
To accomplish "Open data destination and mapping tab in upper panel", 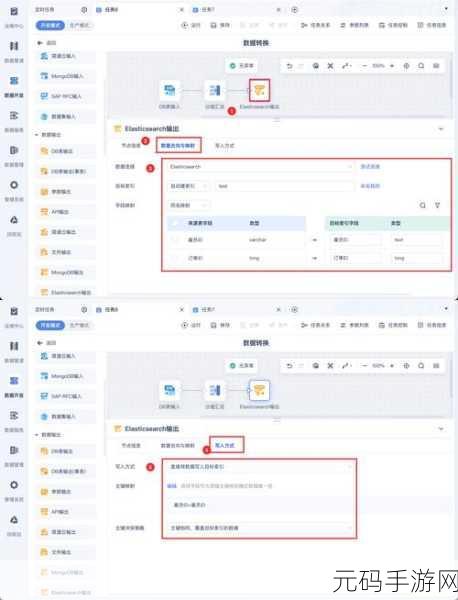I will (178, 146).
